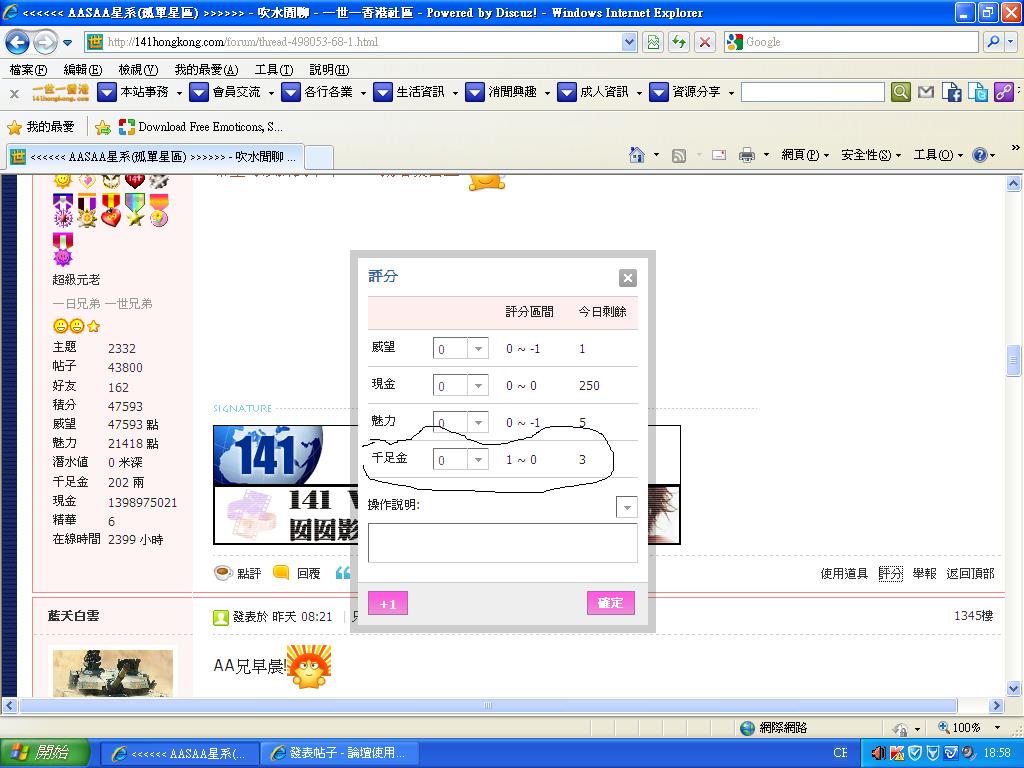Open the 工具(T) menu in menu bar
Viewport: 1024px width, 768px height.
(273, 70)
